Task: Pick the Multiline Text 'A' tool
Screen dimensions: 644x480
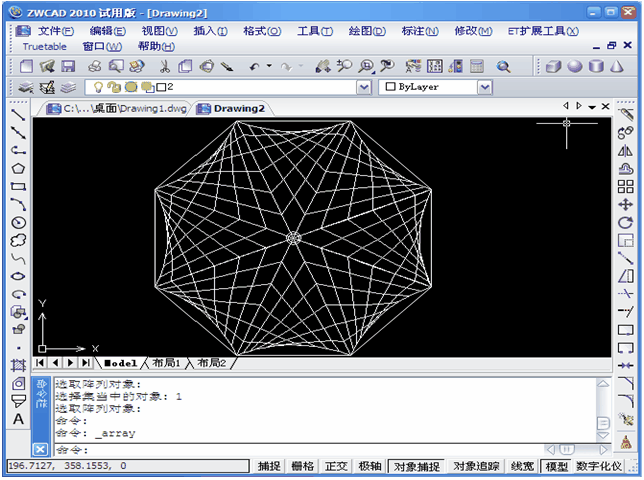Action: point(18,419)
